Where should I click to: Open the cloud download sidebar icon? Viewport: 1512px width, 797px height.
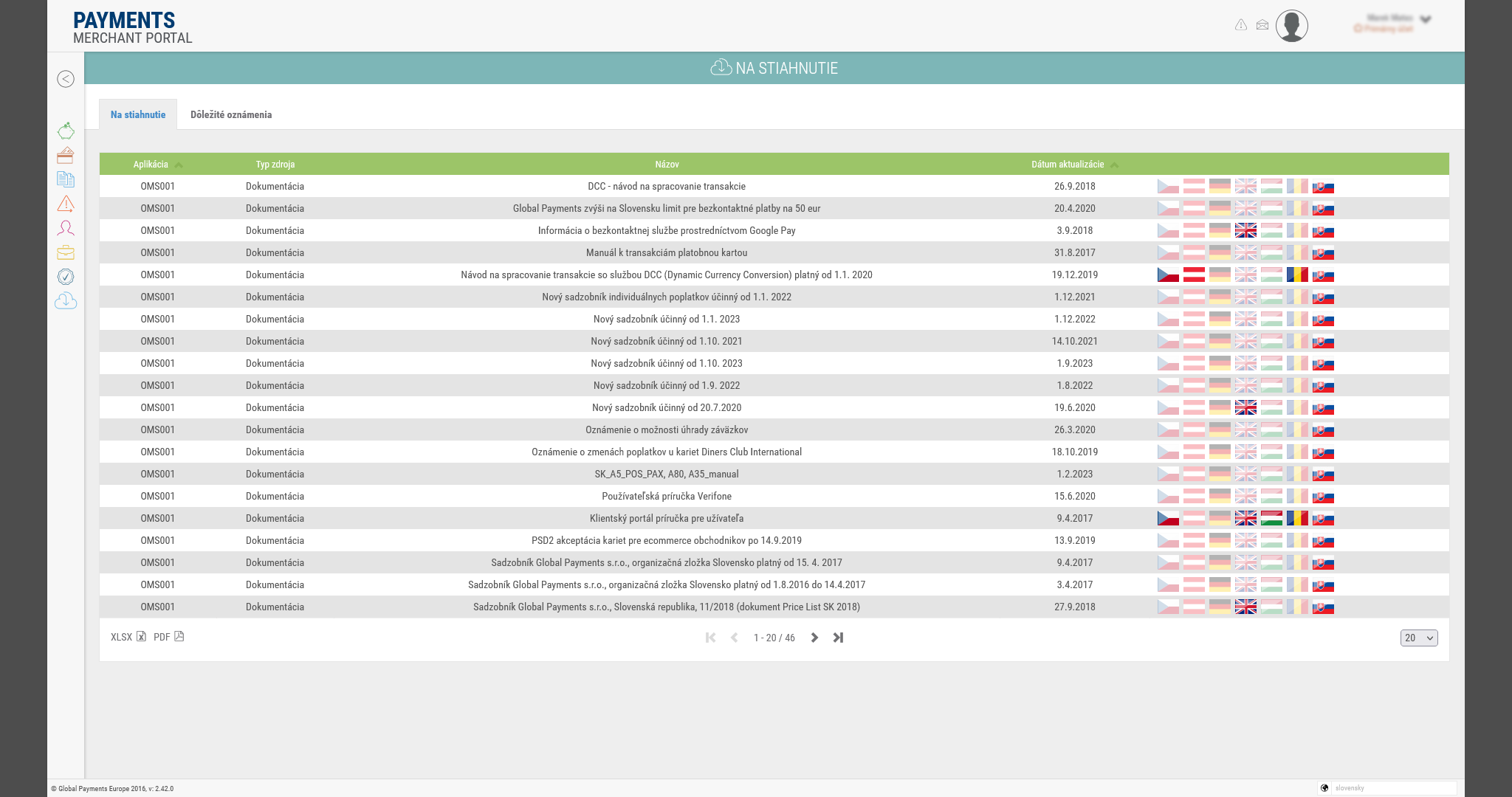pyautogui.click(x=66, y=301)
